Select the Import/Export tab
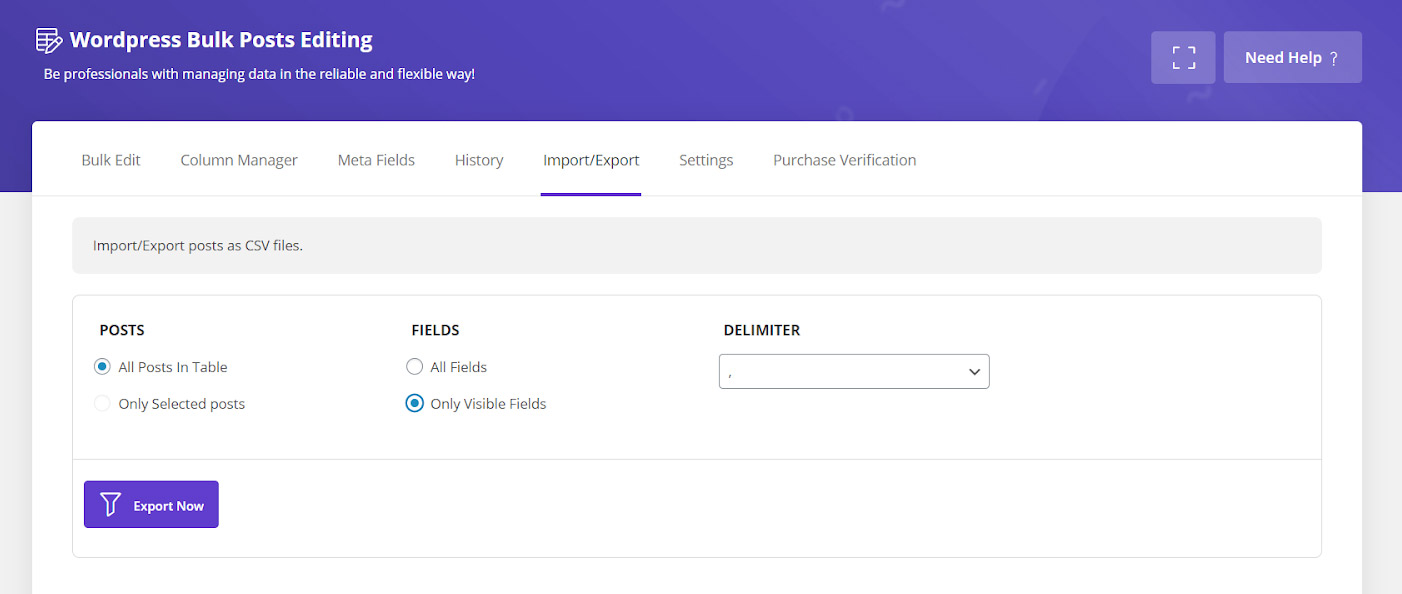Screen dimensions: 1402x594 pyautogui.click(x=591, y=160)
